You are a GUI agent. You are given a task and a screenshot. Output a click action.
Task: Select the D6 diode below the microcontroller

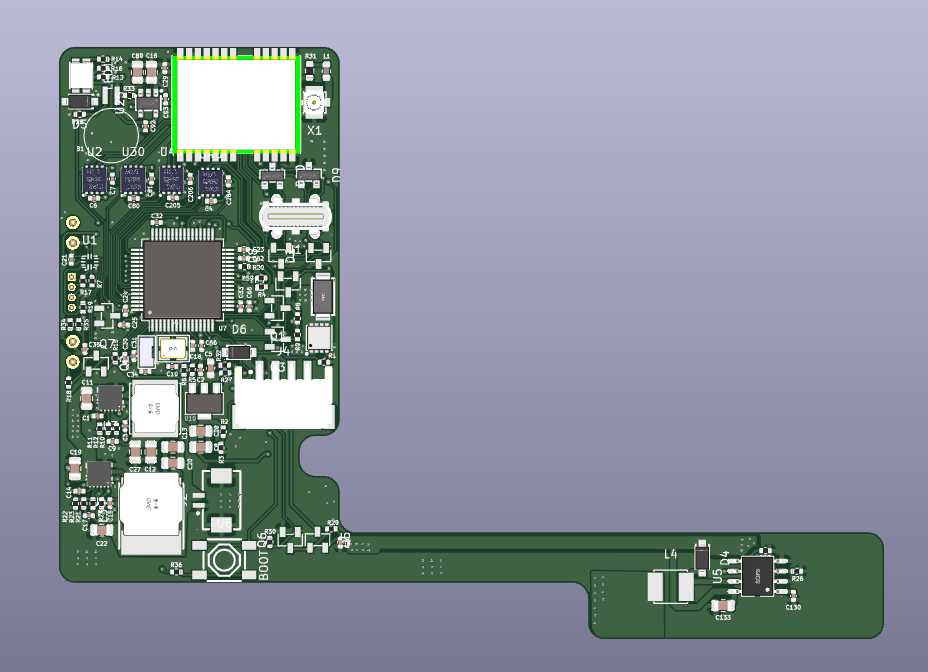pos(239,353)
